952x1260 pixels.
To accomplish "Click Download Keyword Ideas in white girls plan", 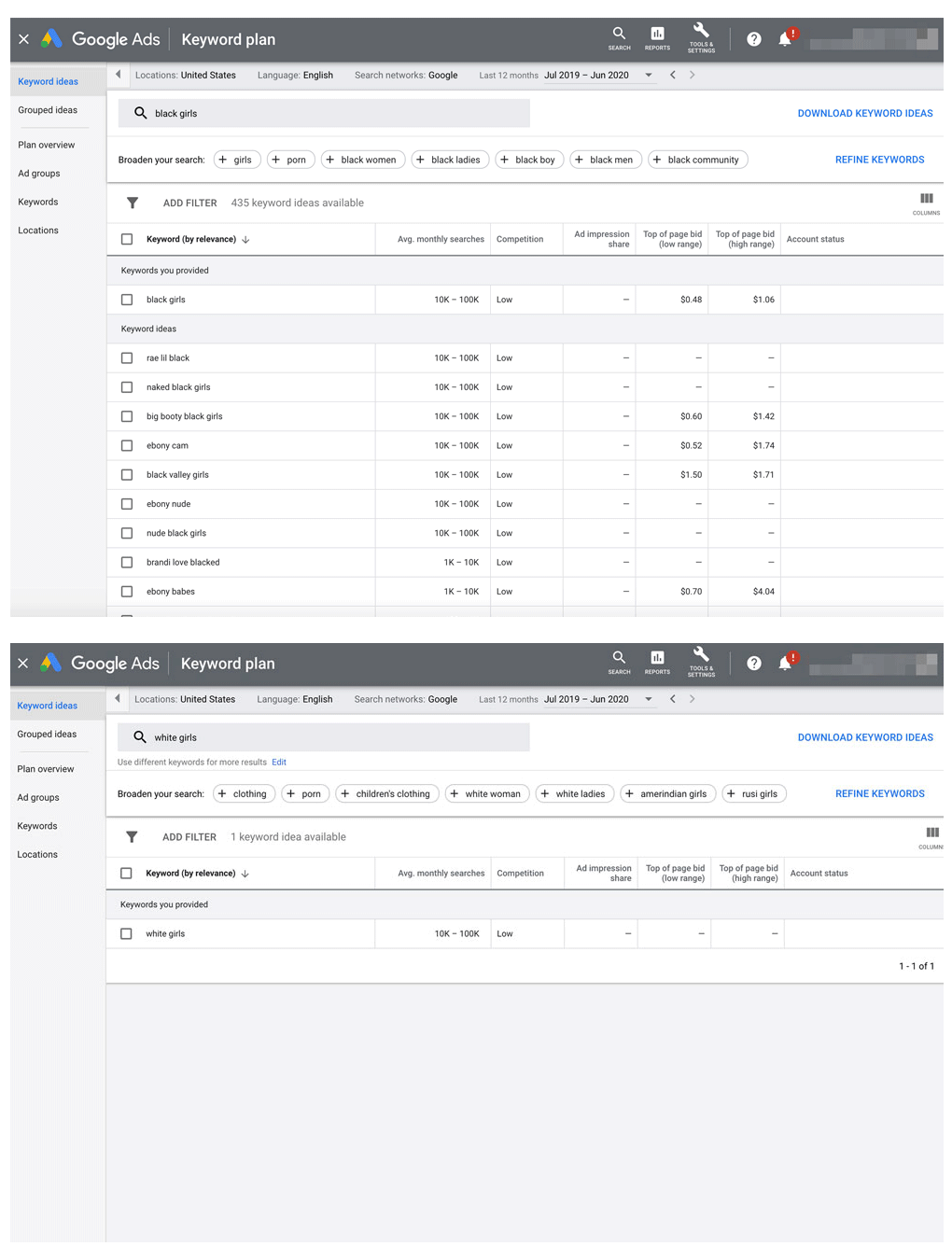I will pos(865,737).
